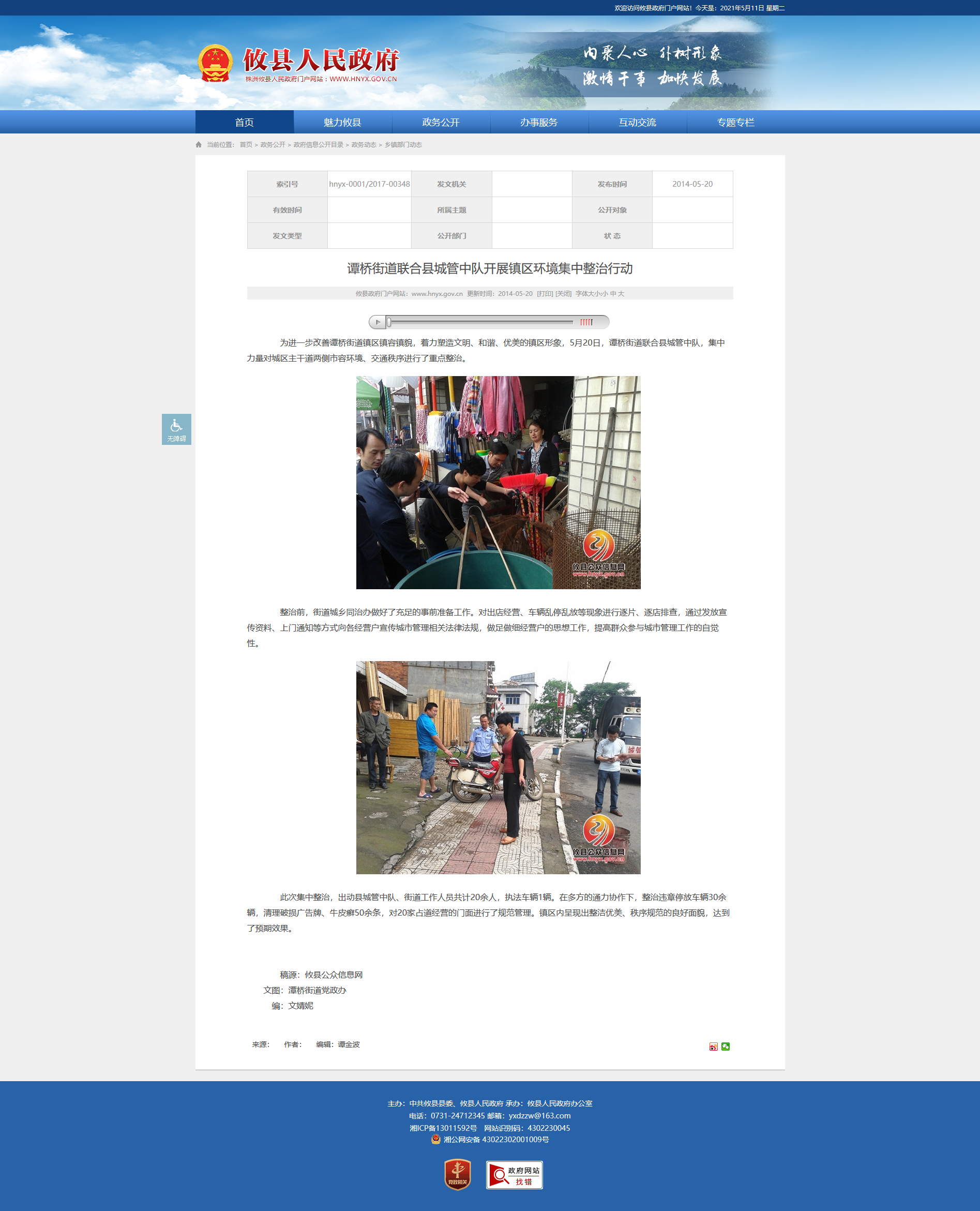980x1211 pixels.
Task: Click the police badge beside 湘公网安备
Action: 436,1139
